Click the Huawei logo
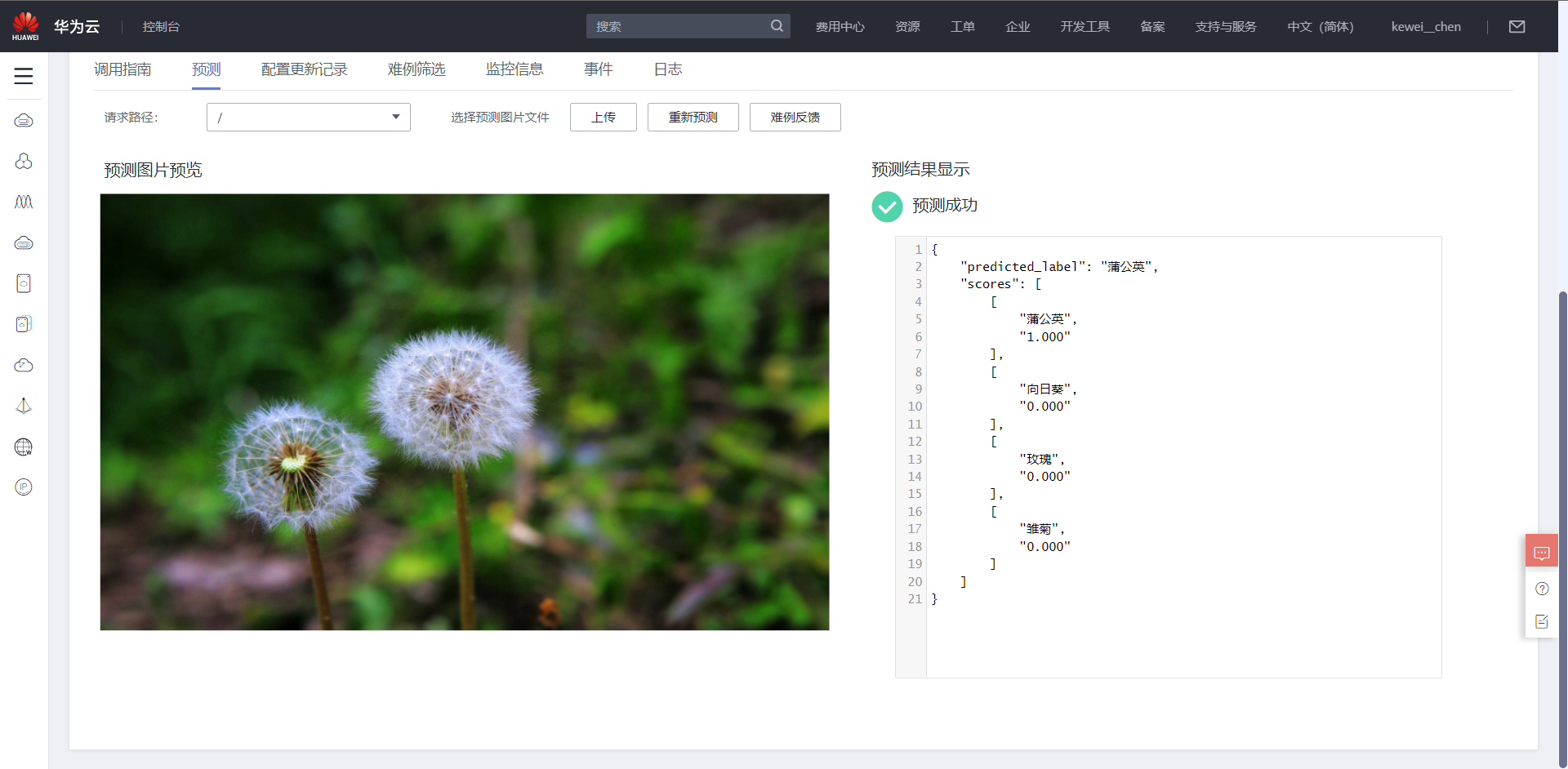This screenshot has height=769, width=1568. 25,26
